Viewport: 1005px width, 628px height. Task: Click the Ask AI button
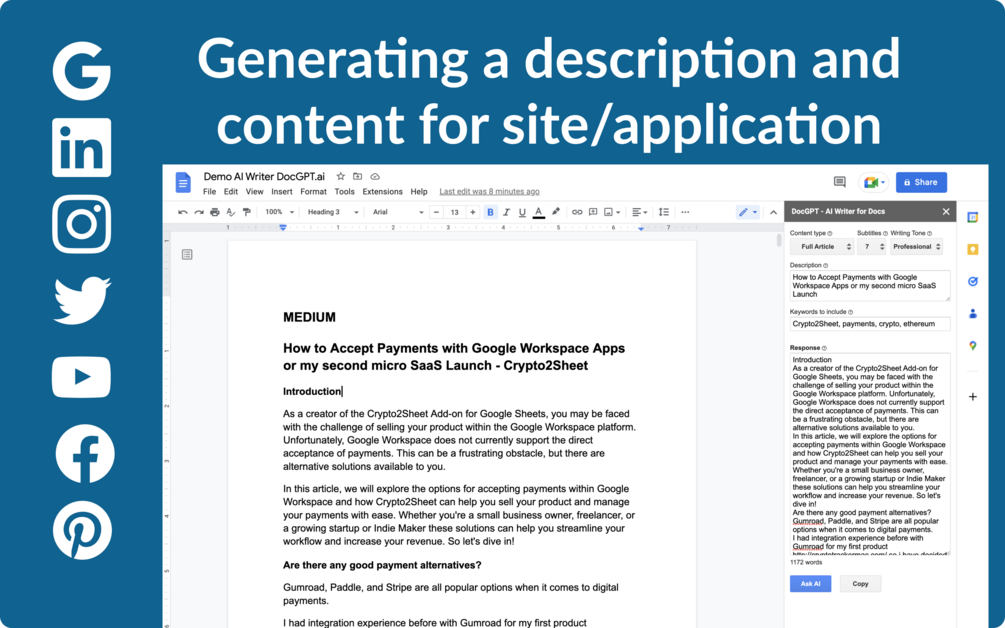[810, 584]
